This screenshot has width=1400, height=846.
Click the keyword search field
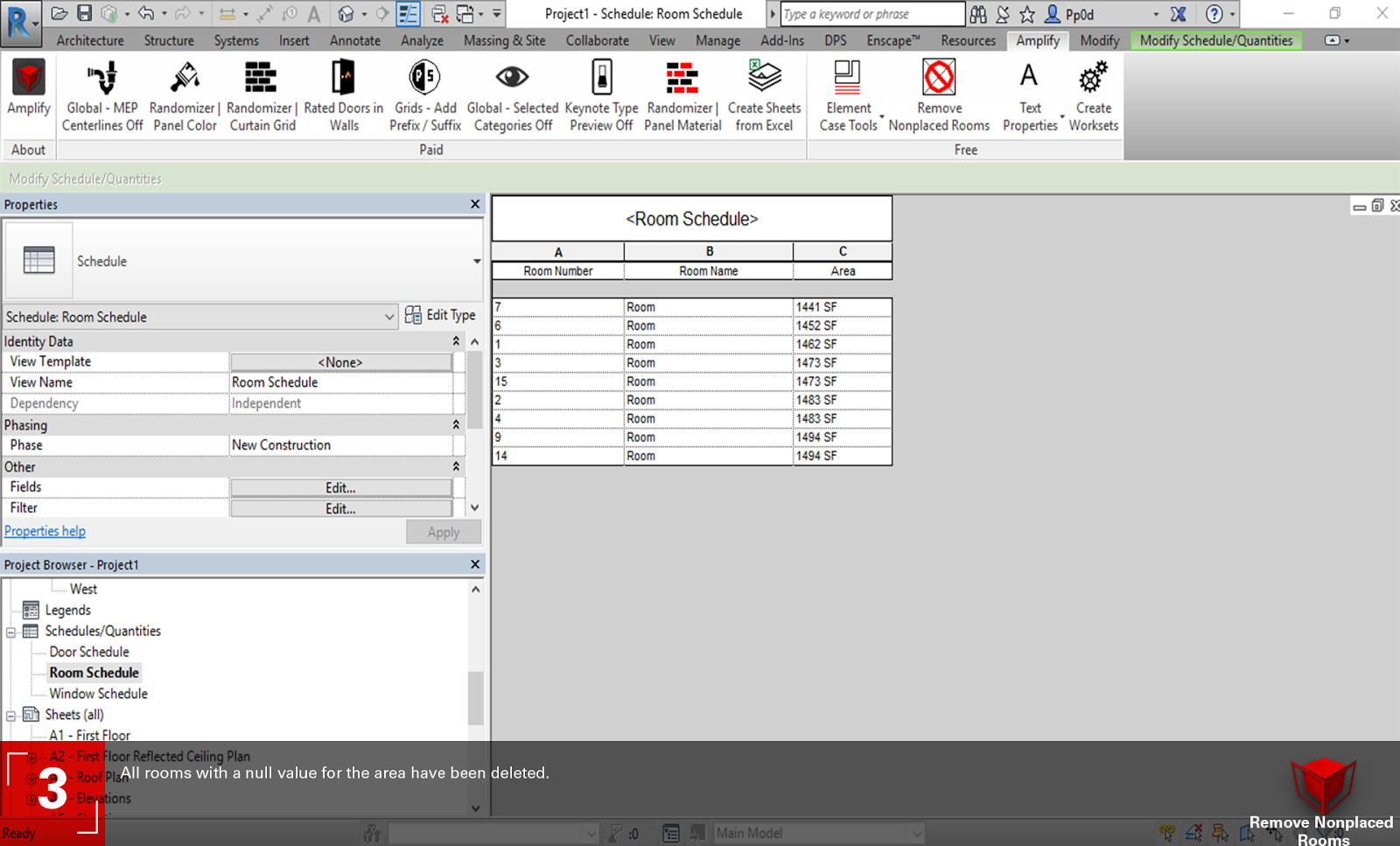click(869, 14)
